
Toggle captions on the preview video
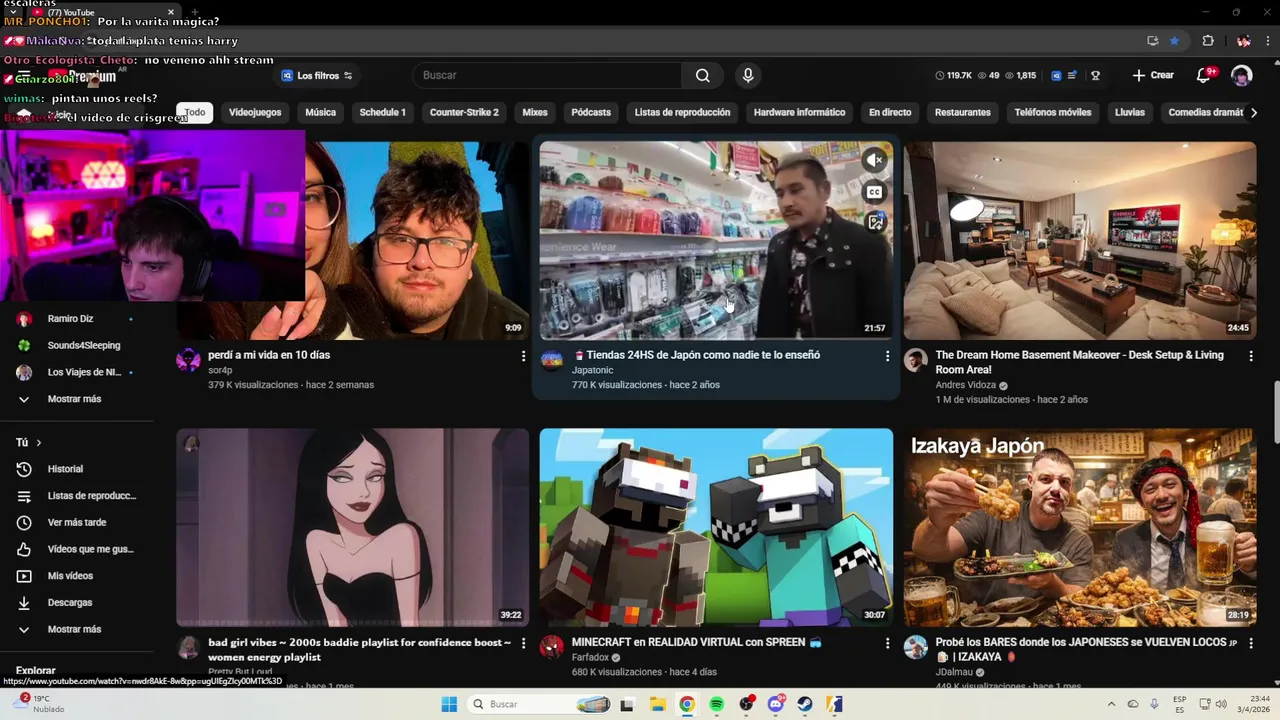875,192
